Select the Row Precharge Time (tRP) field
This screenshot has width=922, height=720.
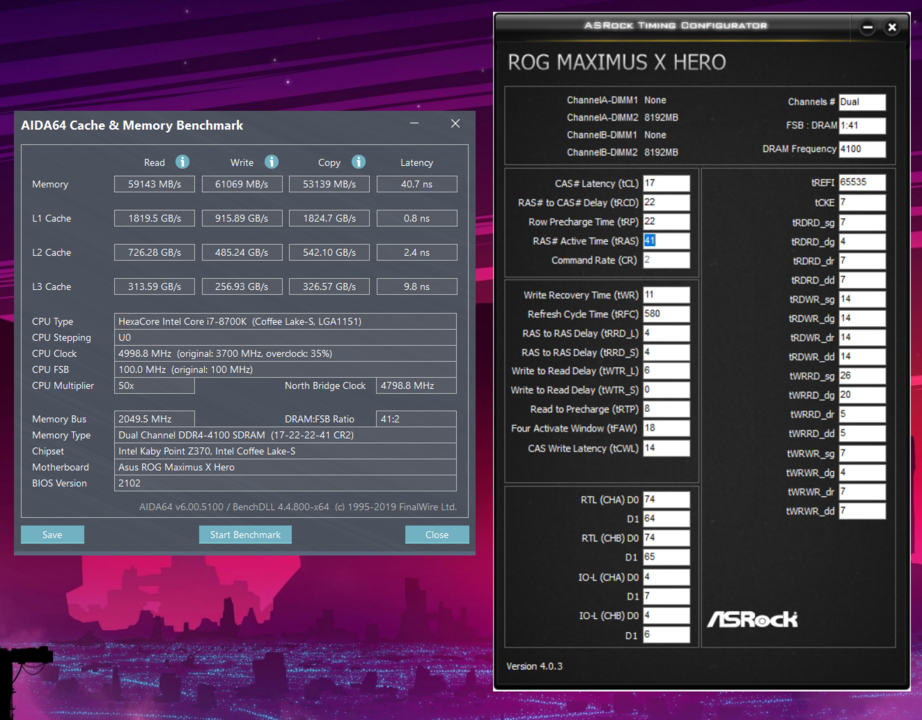[666, 222]
